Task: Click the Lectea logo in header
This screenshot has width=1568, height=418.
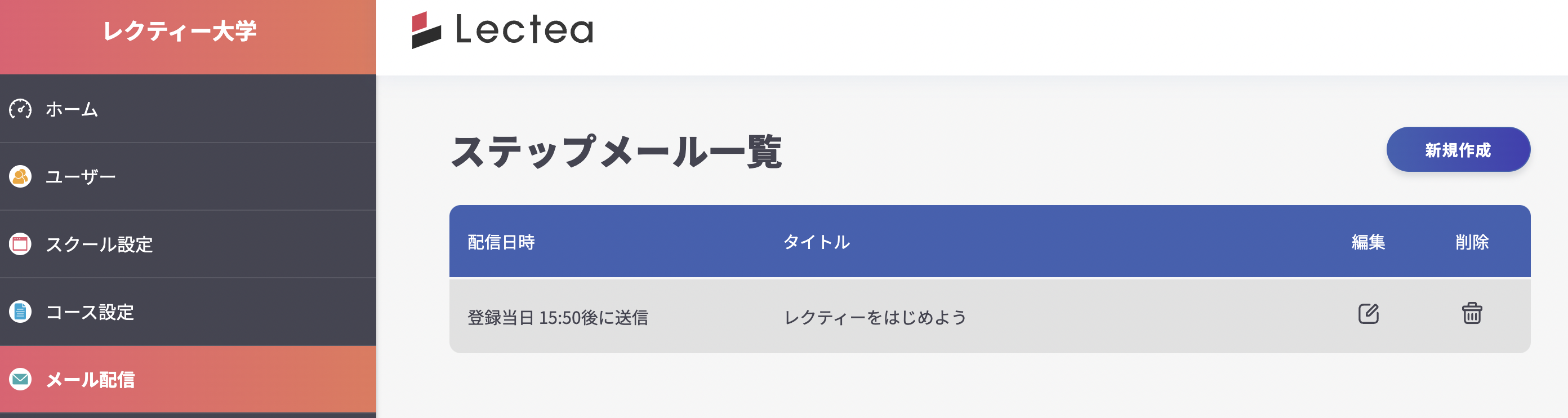Action: [502, 29]
